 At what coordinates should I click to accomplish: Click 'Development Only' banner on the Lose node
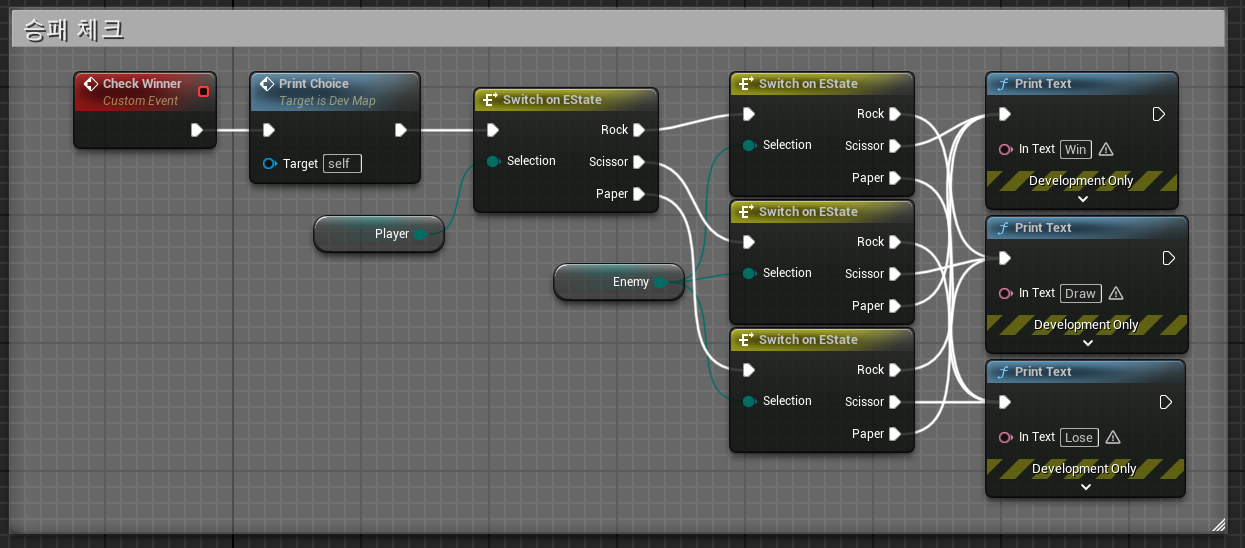[x=1084, y=469]
